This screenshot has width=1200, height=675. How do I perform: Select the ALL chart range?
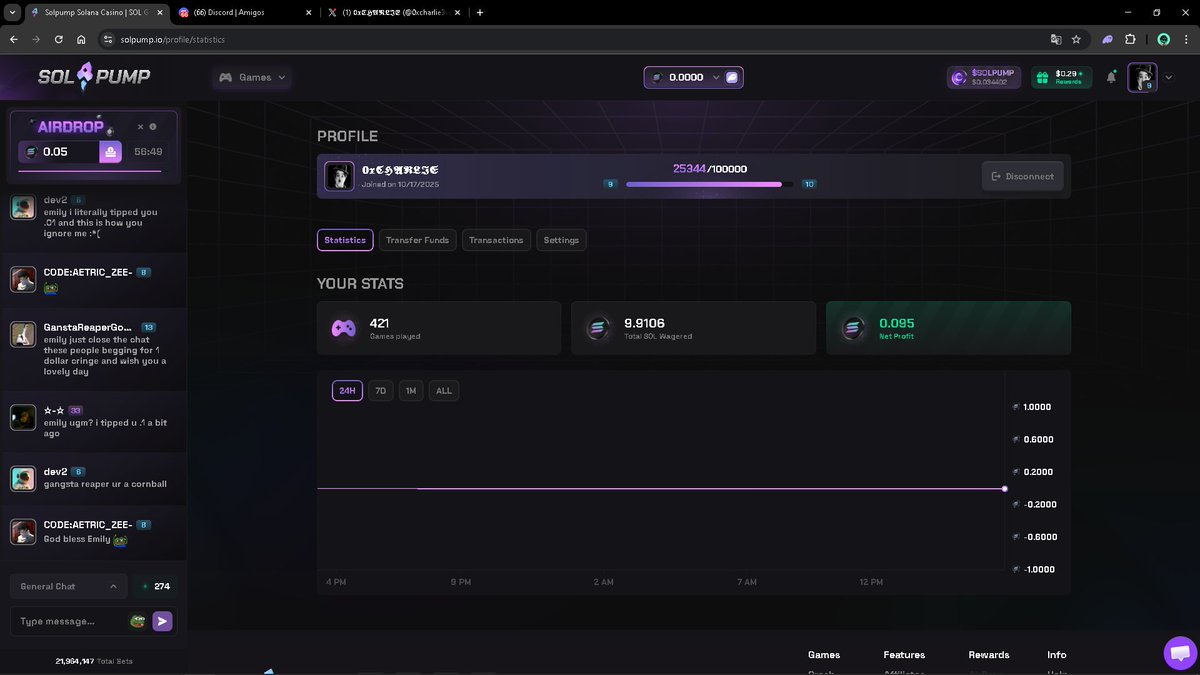[x=444, y=391]
